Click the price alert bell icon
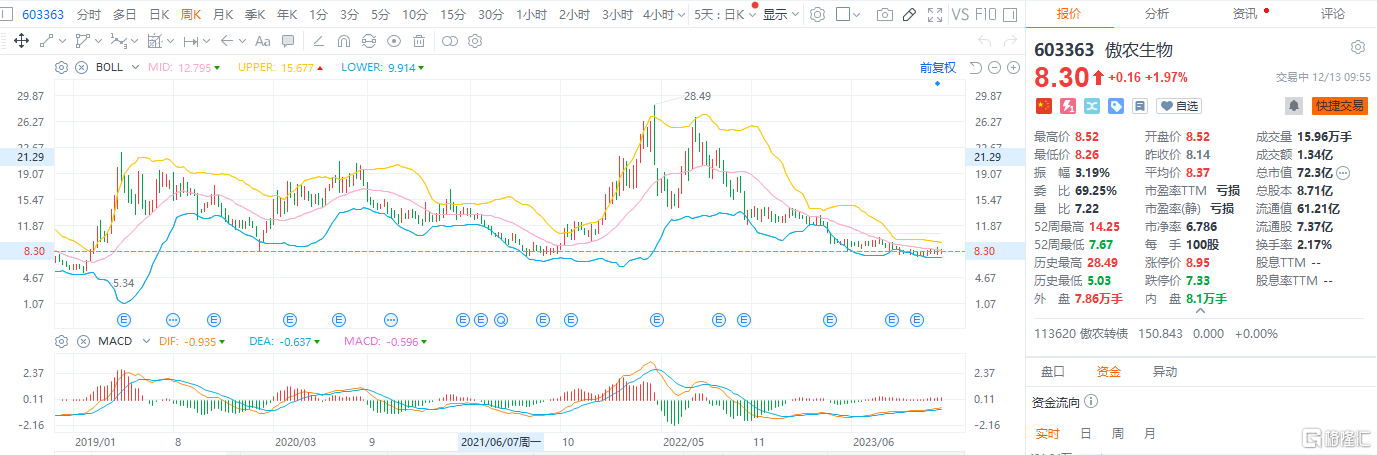The height and width of the screenshot is (455, 1377). click(x=1294, y=105)
